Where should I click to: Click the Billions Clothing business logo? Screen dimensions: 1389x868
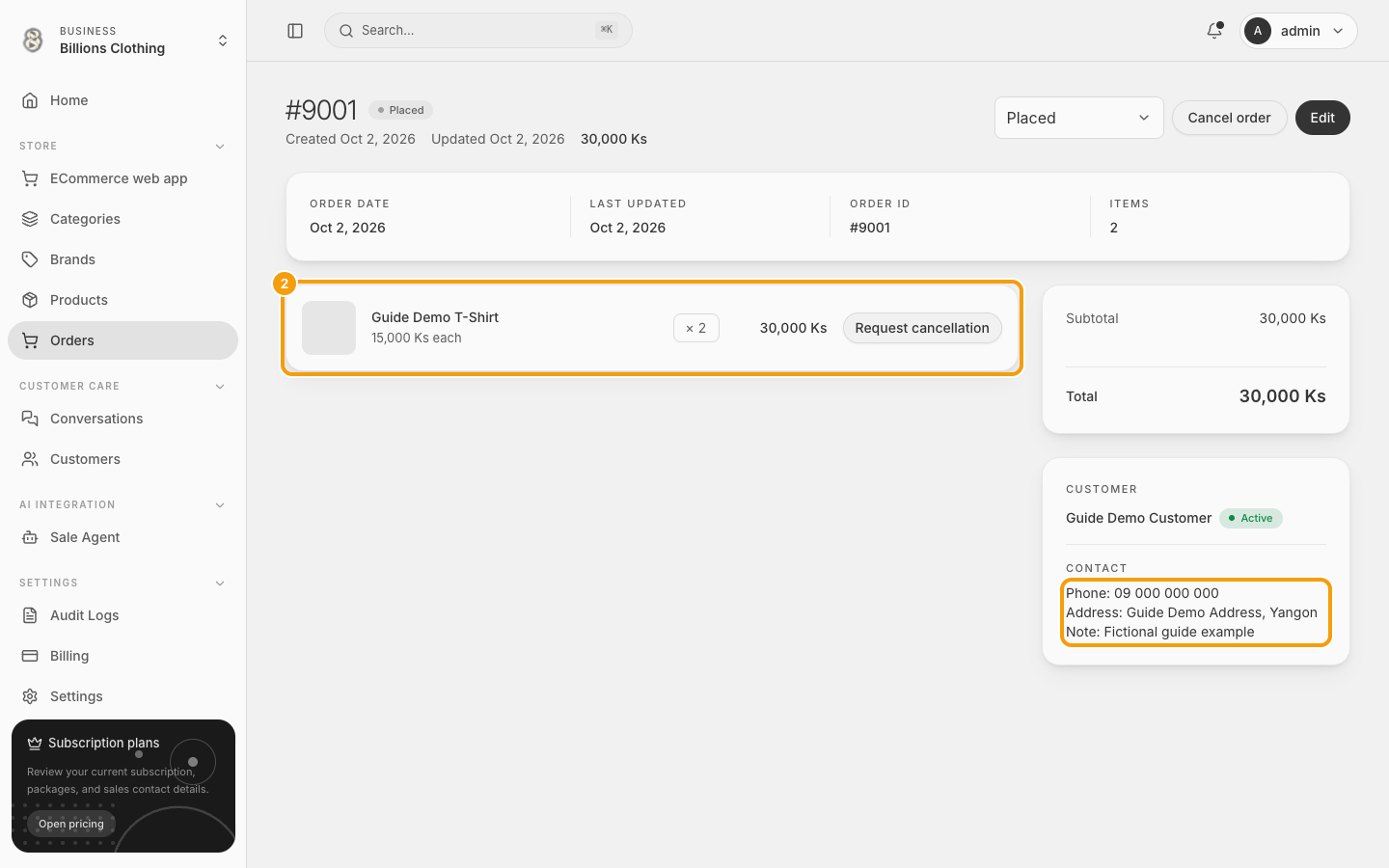click(33, 40)
